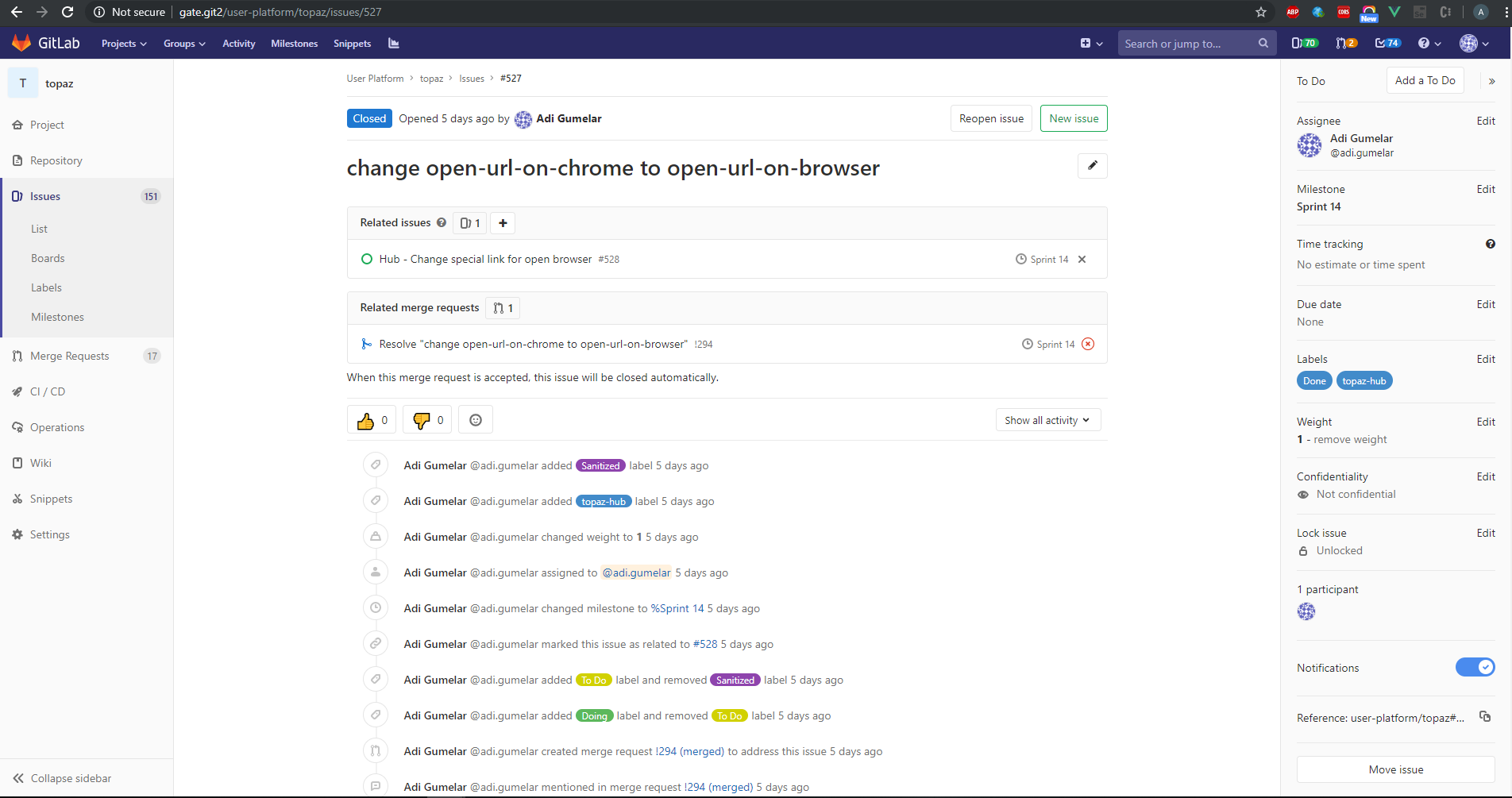Remove related issue #528
Image resolution: width=1512 pixels, height=798 pixels.
[x=1082, y=260]
